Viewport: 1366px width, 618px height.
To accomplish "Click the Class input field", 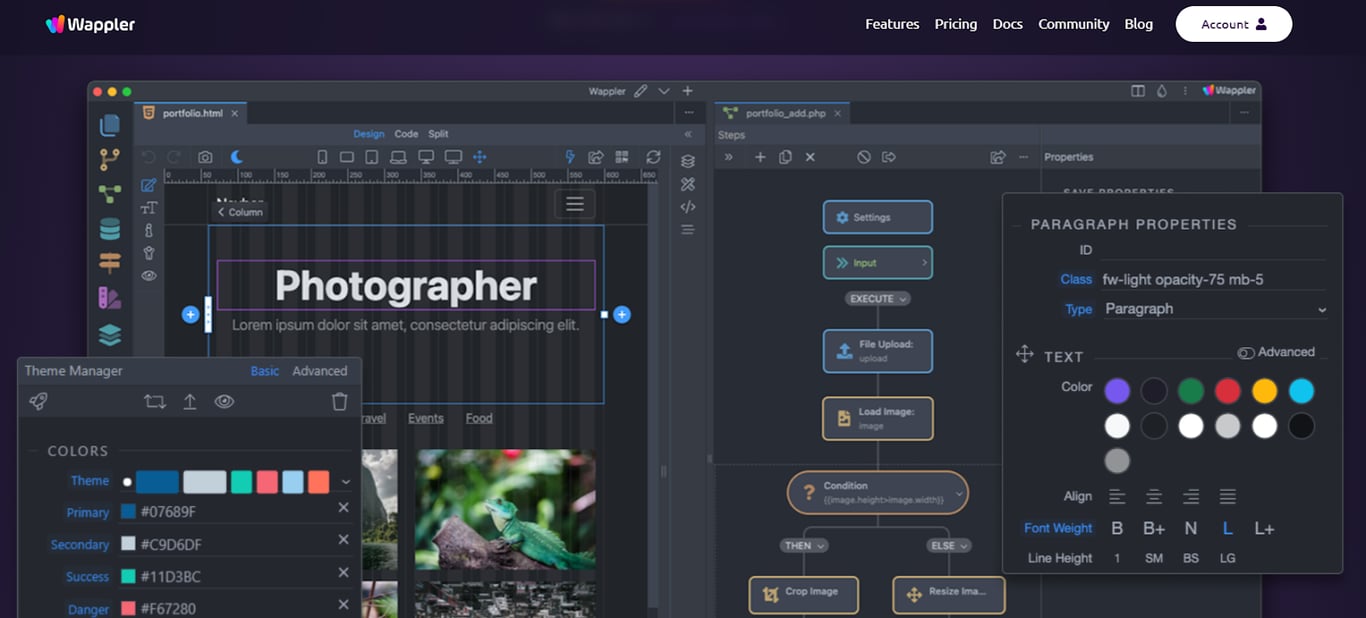I will (1214, 279).
